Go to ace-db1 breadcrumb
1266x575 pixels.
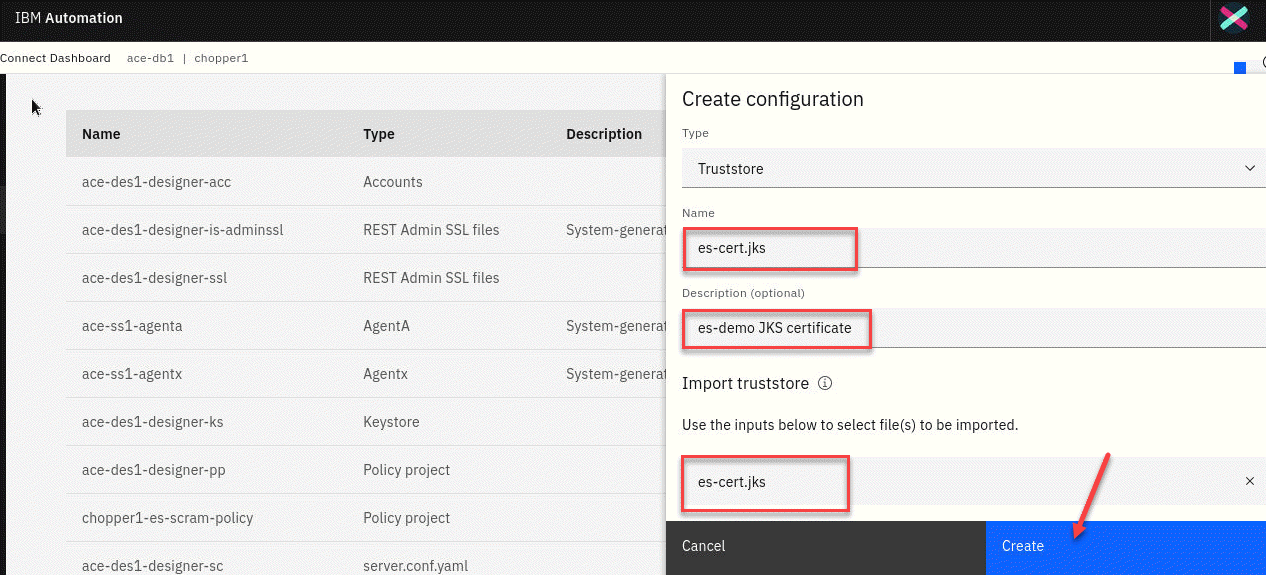[148, 58]
